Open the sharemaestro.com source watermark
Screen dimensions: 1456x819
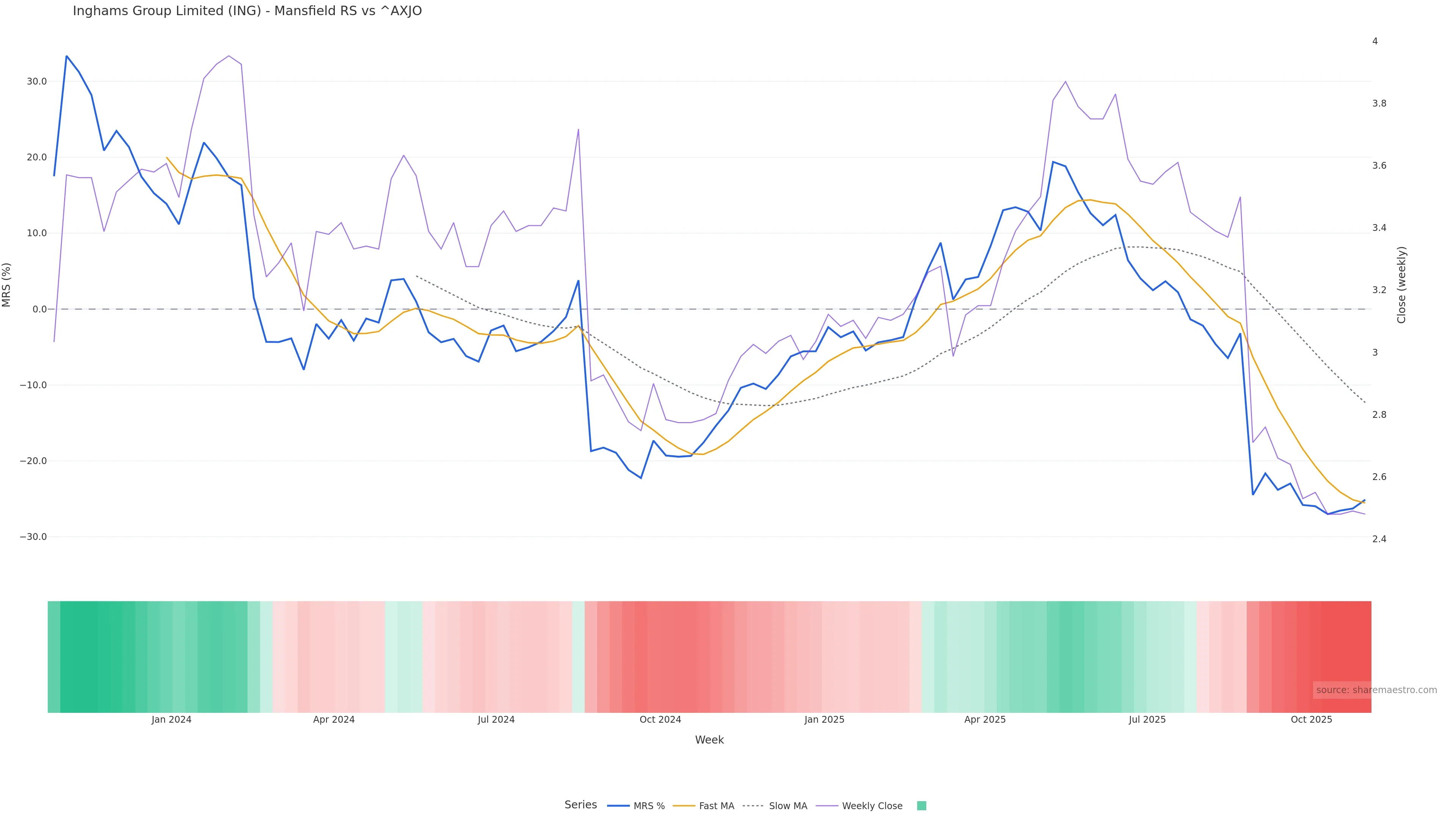1376,690
